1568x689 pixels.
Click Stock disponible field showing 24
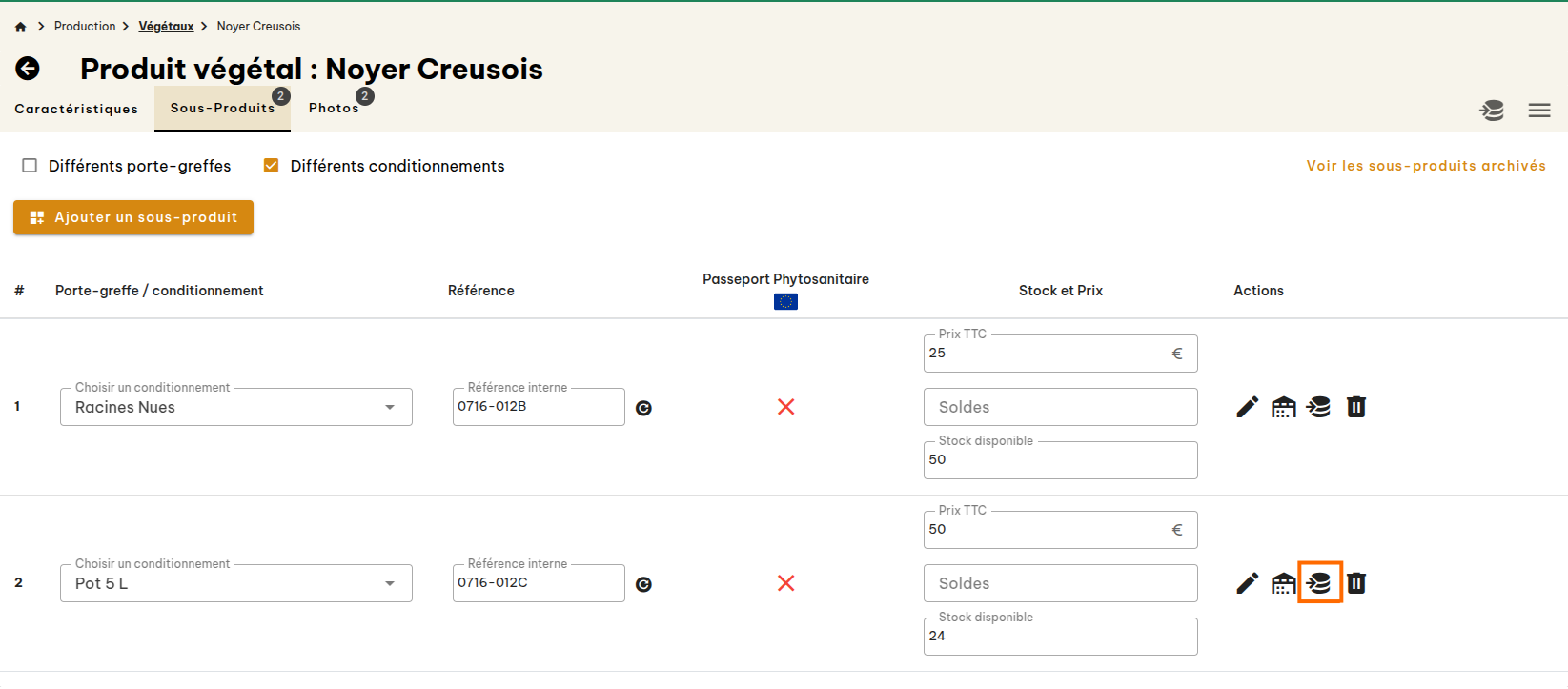click(x=1060, y=637)
